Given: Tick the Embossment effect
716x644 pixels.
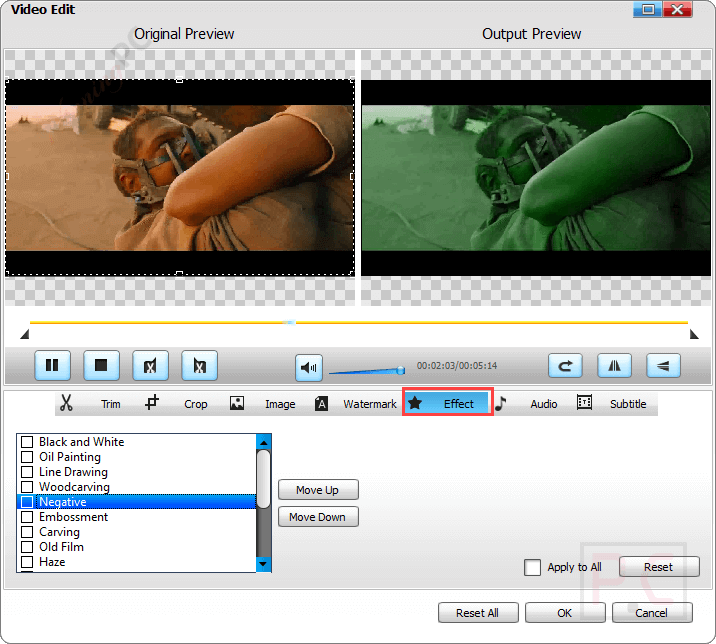Looking at the screenshot, I should pyautogui.click(x=27, y=517).
